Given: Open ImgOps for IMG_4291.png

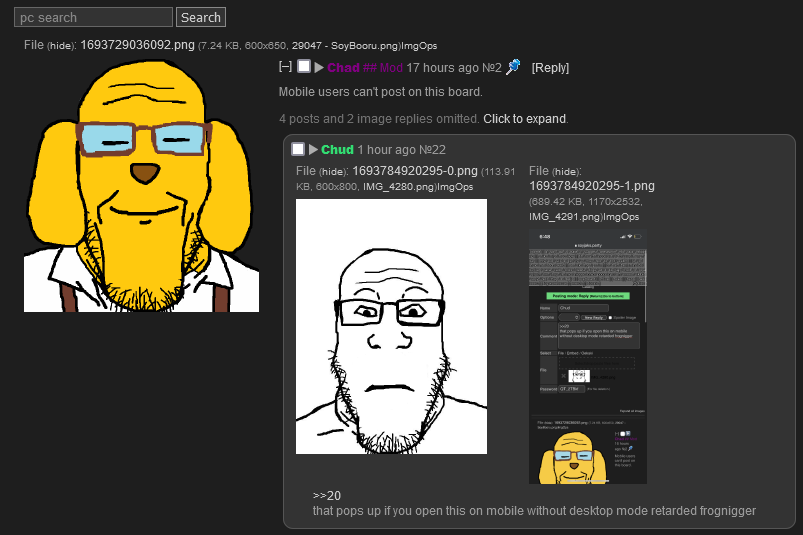Looking at the screenshot, I should coord(621,217).
